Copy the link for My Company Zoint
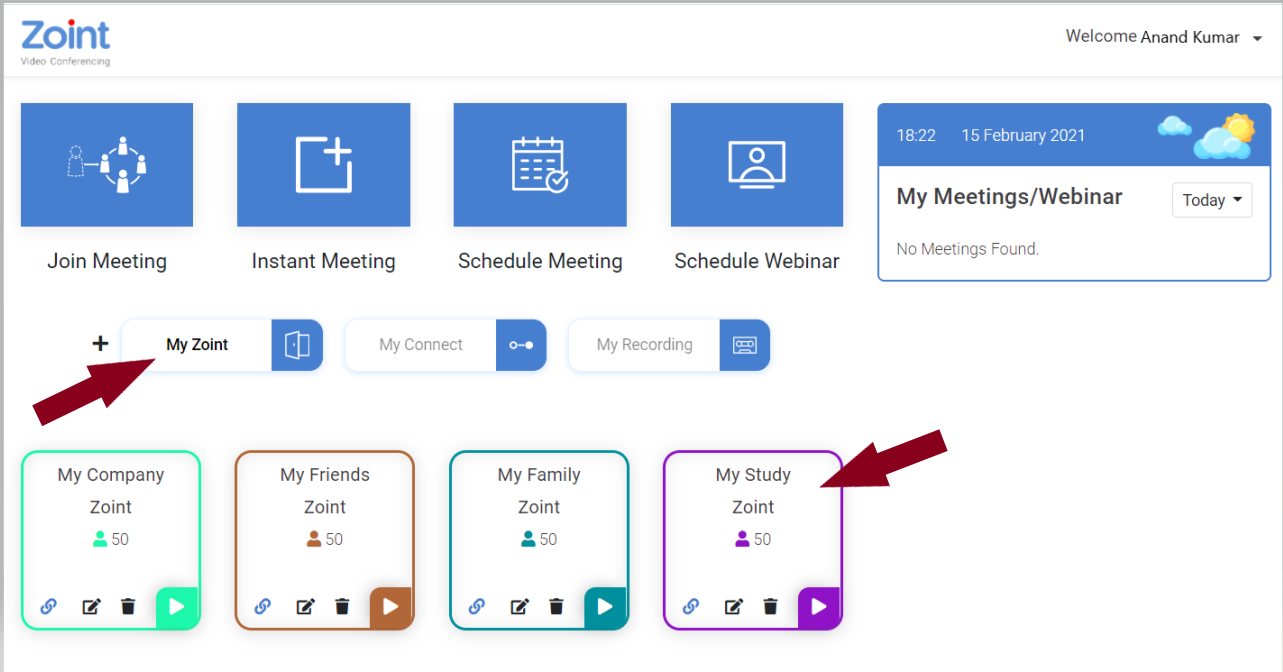 pyautogui.click(x=48, y=606)
